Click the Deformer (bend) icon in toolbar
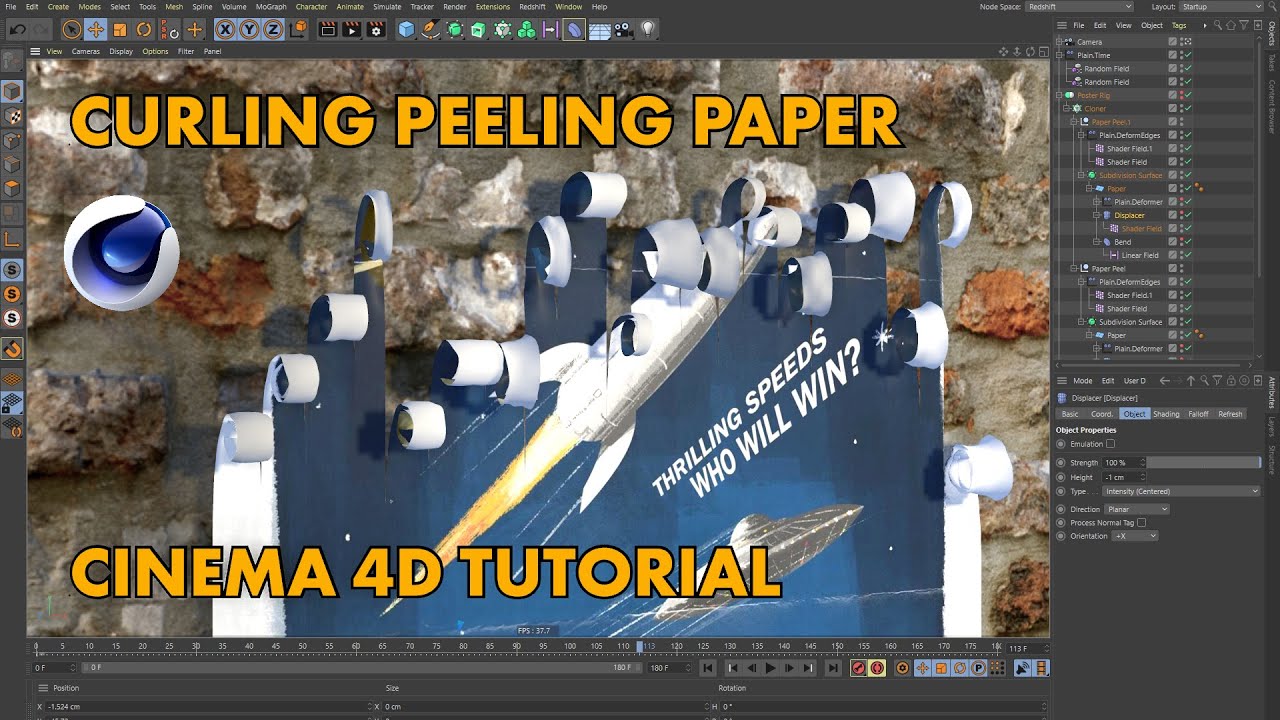This screenshot has height=720, width=1280. tap(574, 30)
